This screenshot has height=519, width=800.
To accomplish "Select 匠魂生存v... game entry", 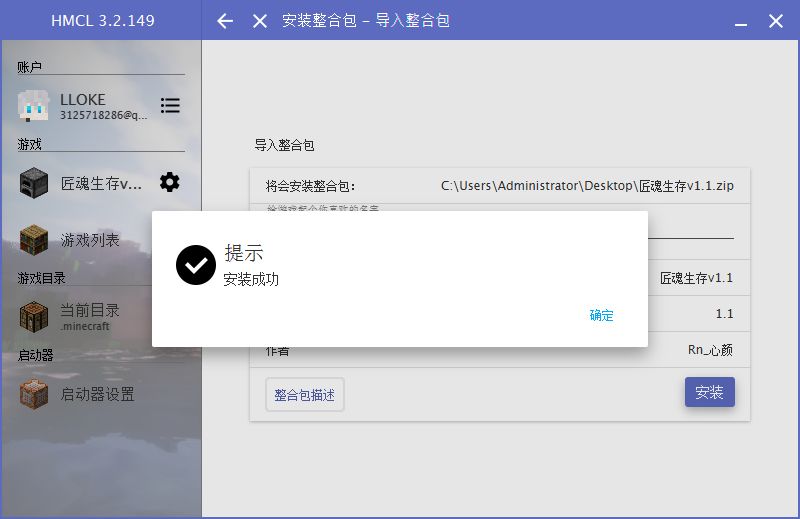I will (101, 183).
